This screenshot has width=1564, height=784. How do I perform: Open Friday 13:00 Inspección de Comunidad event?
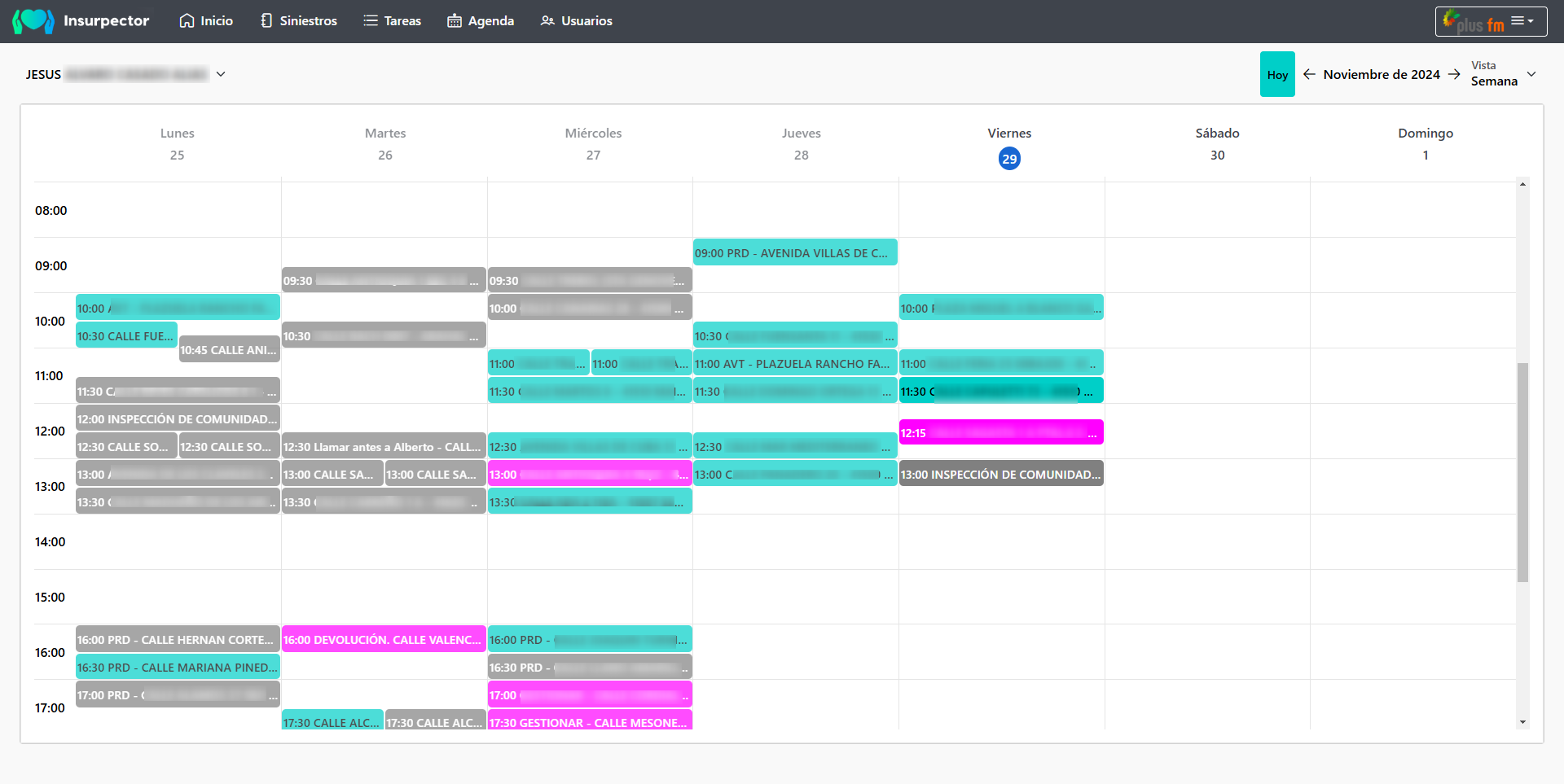(1001, 474)
